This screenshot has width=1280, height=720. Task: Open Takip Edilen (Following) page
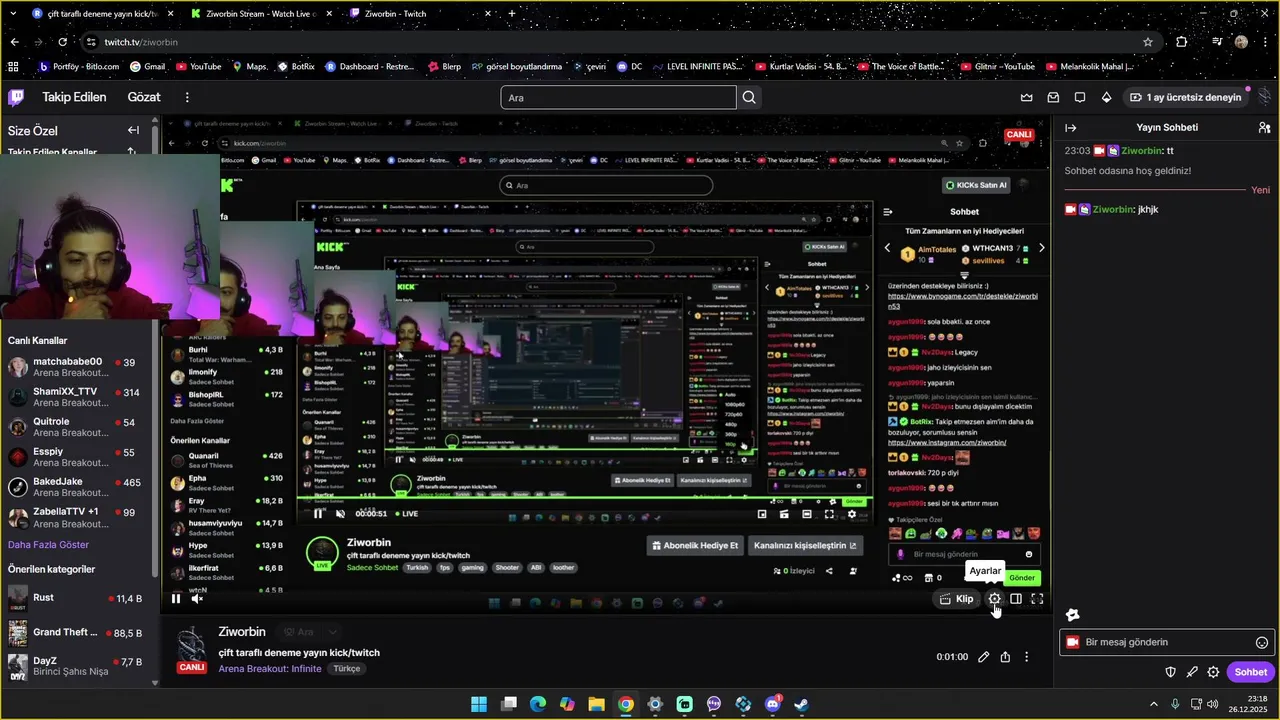point(74,97)
